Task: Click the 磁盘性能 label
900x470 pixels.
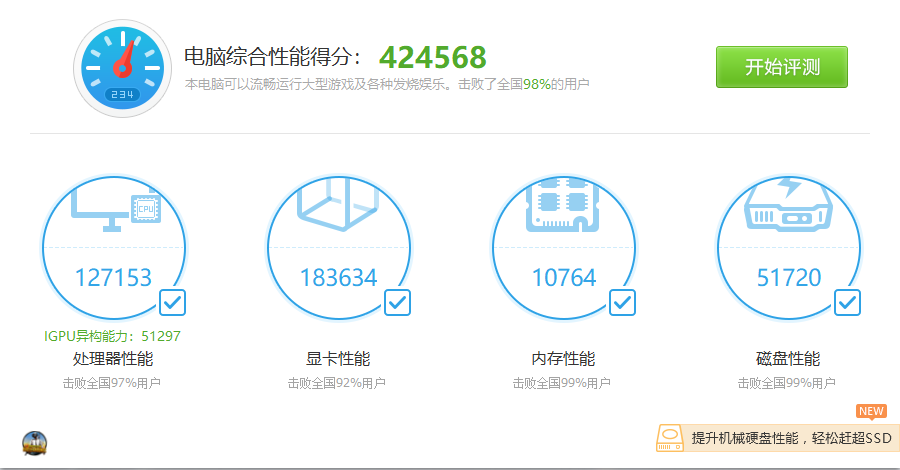Action: click(788, 359)
